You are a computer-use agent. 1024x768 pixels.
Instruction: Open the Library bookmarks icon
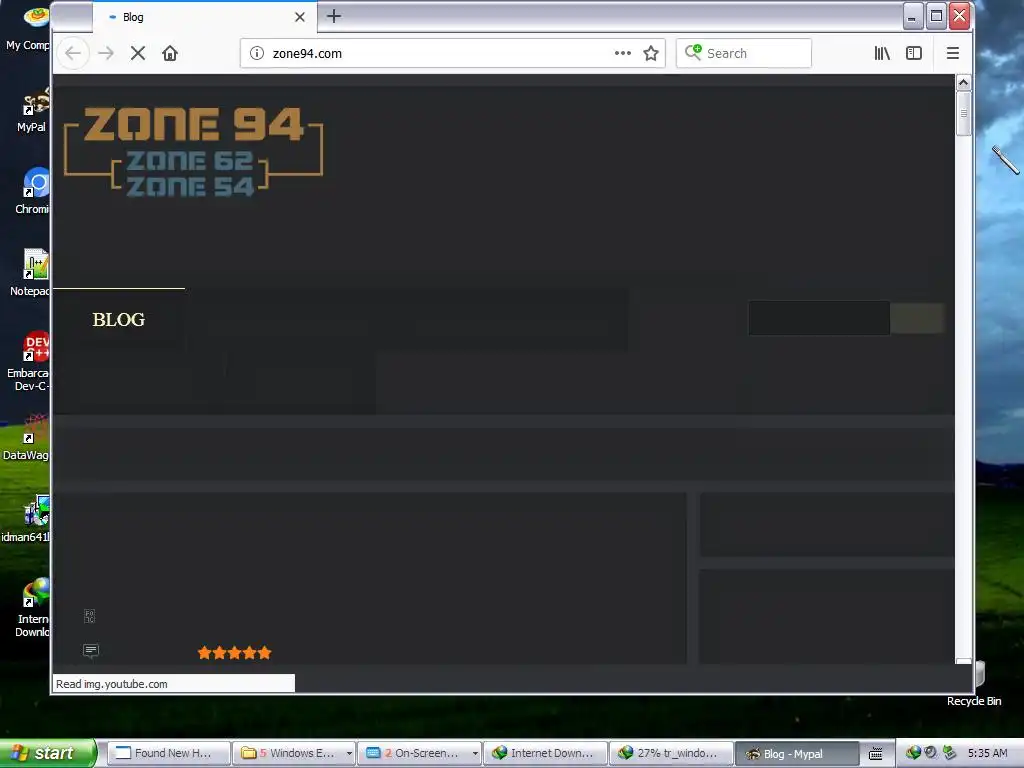click(882, 54)
